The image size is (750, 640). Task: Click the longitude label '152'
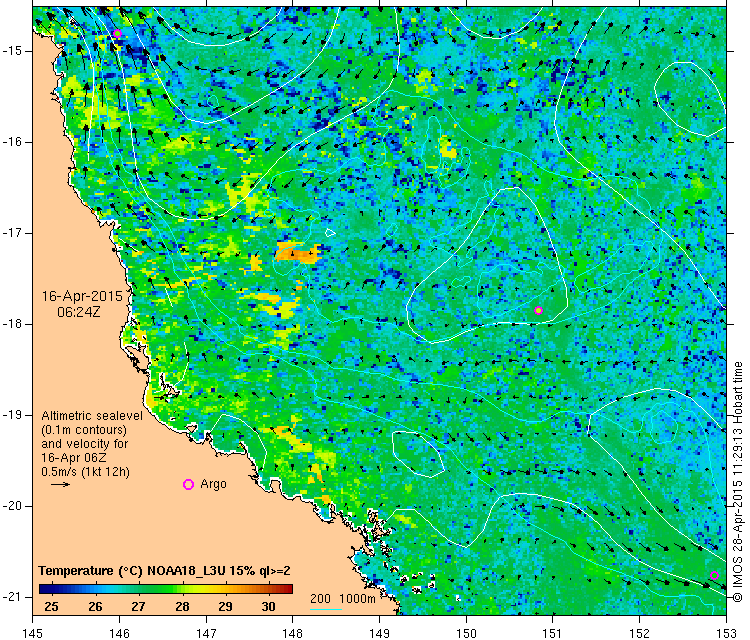640,633
